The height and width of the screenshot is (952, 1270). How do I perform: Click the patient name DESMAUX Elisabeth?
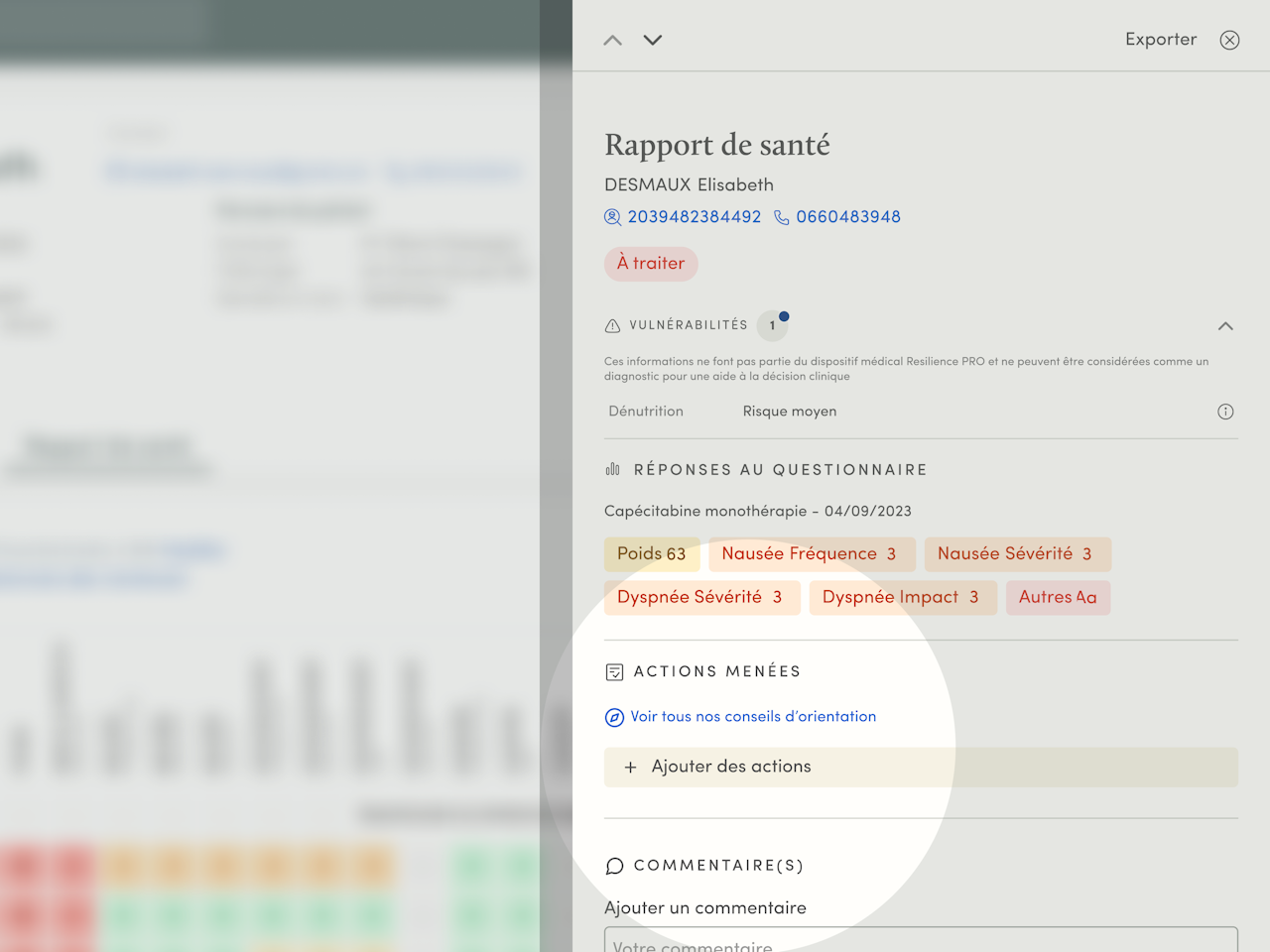689,185
